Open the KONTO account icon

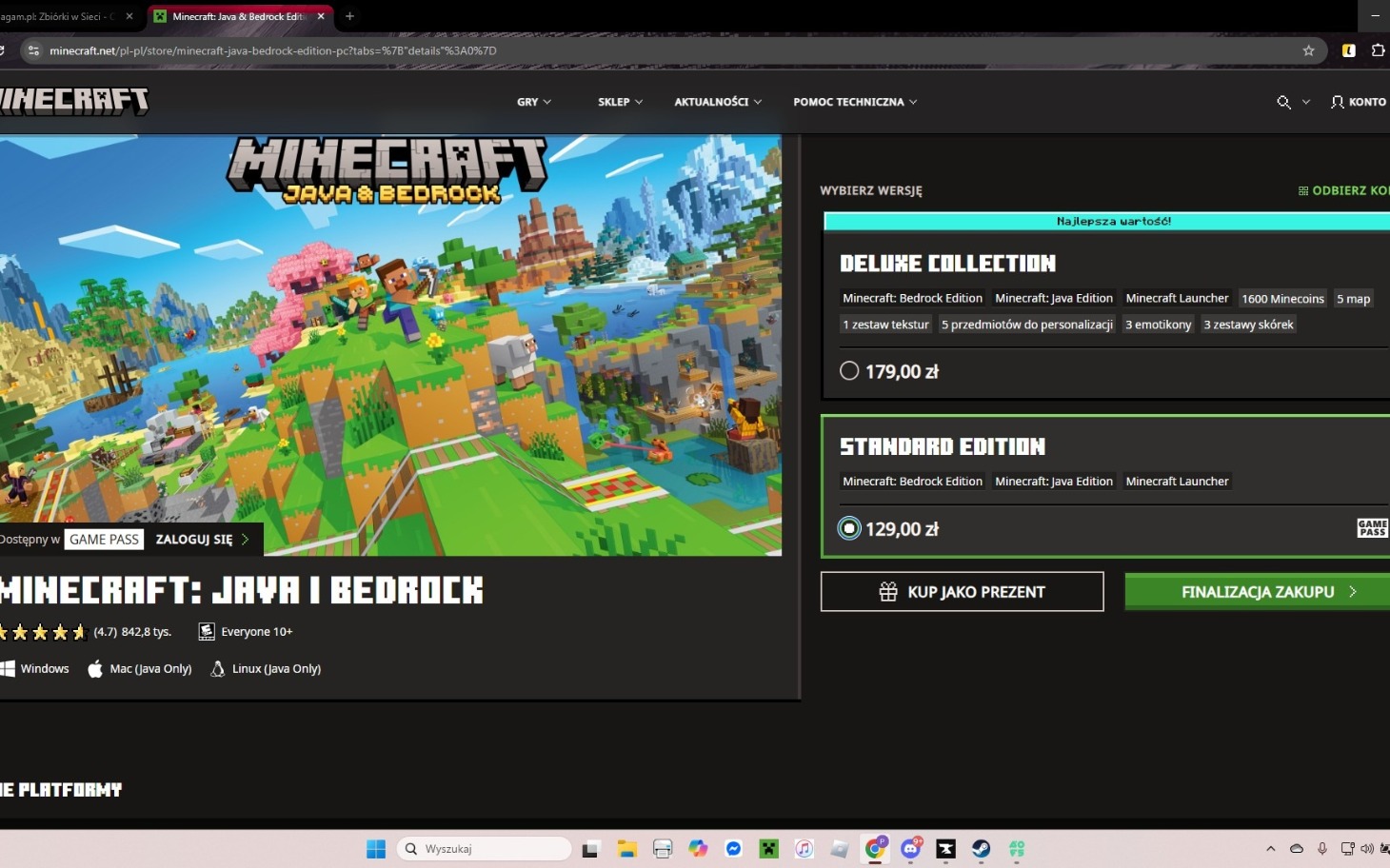[x=1338, y=102]
